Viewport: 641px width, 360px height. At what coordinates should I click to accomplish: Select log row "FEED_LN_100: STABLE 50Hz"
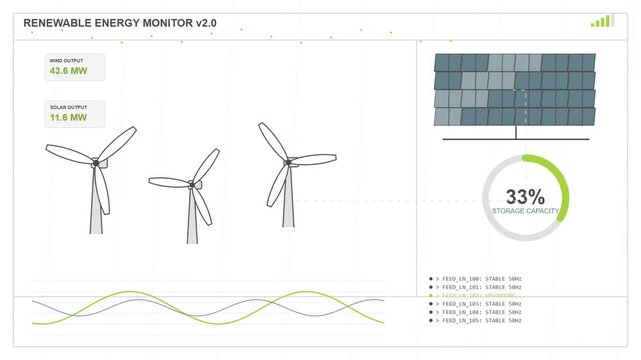click(x=475, y=279)
